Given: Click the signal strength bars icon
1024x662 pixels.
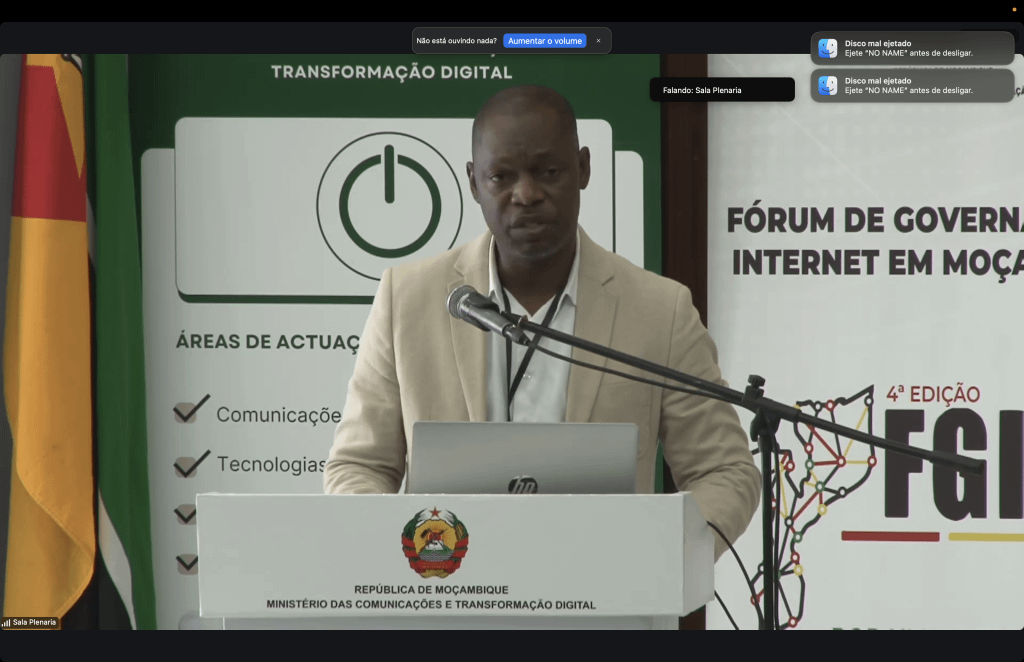Looking at the screenshot, I should 6,622.
